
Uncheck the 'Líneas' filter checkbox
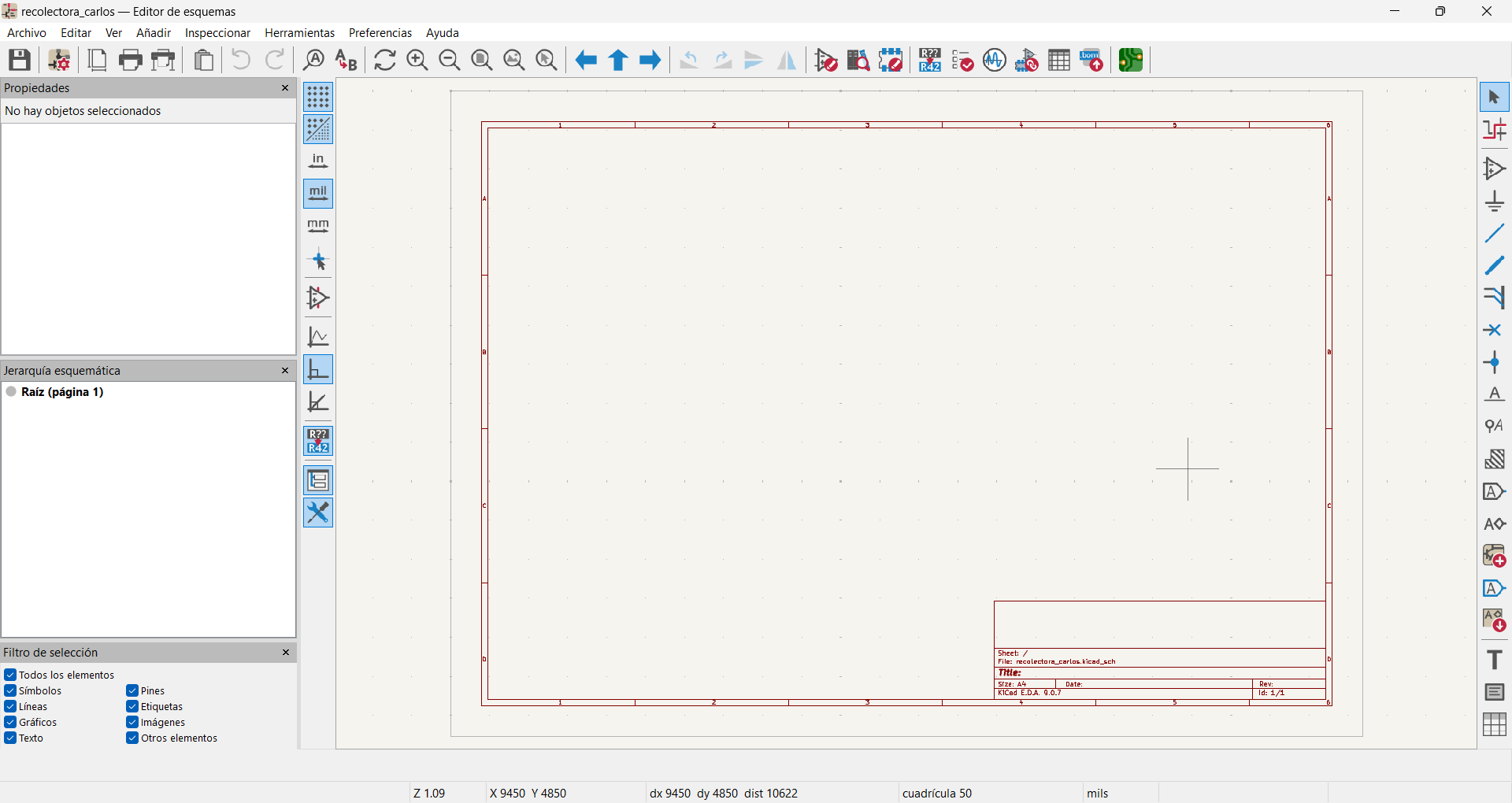click(x=10, y=706)
